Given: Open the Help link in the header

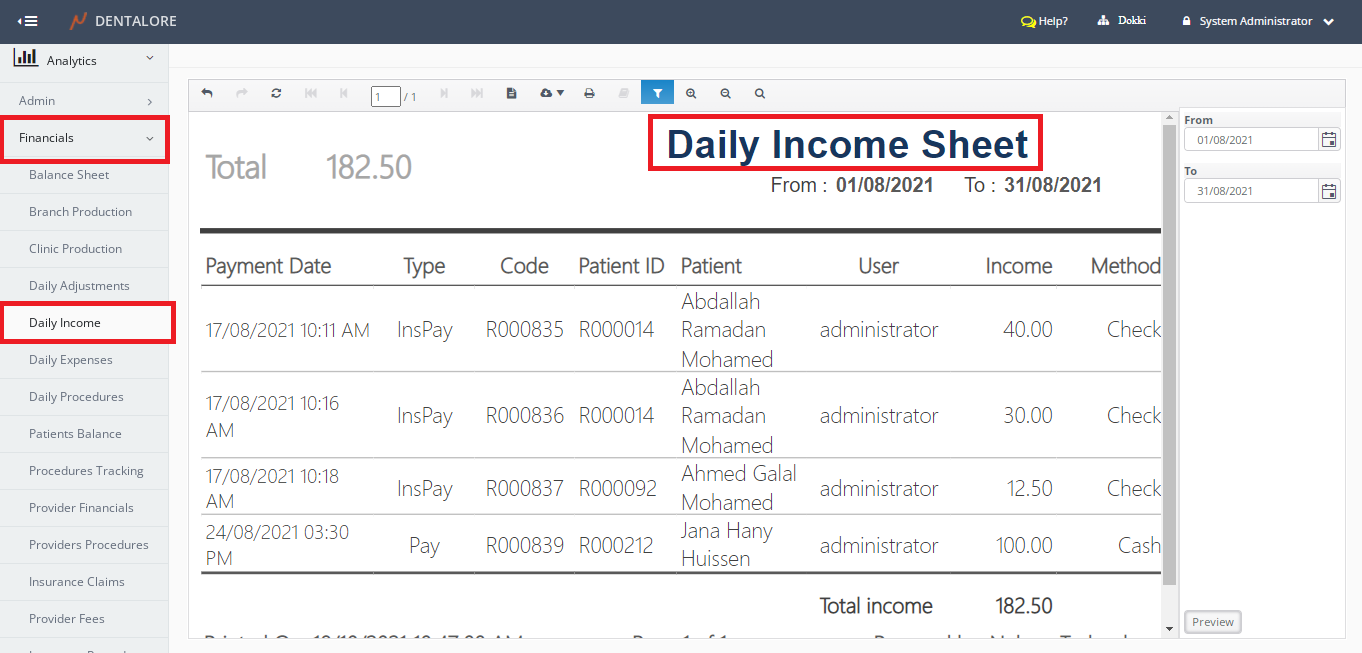Looking at the screenshot, I should [1044, 21].
